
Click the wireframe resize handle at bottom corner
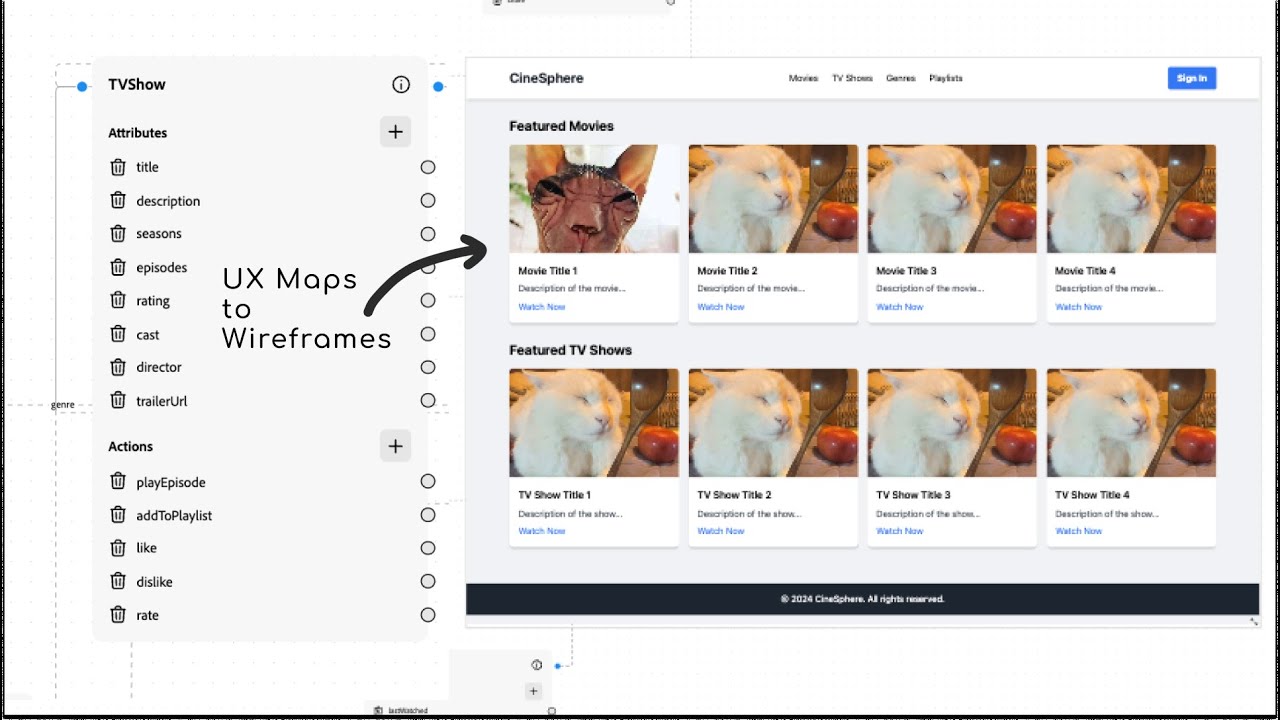tap(1254, 622)
